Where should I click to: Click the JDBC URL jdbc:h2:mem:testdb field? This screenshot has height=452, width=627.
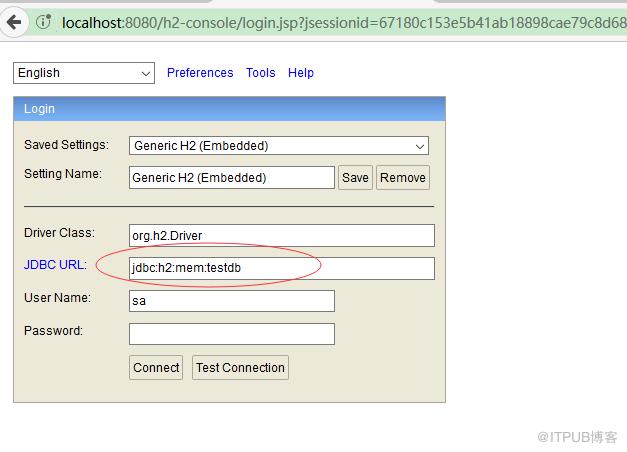pos(282,268)
